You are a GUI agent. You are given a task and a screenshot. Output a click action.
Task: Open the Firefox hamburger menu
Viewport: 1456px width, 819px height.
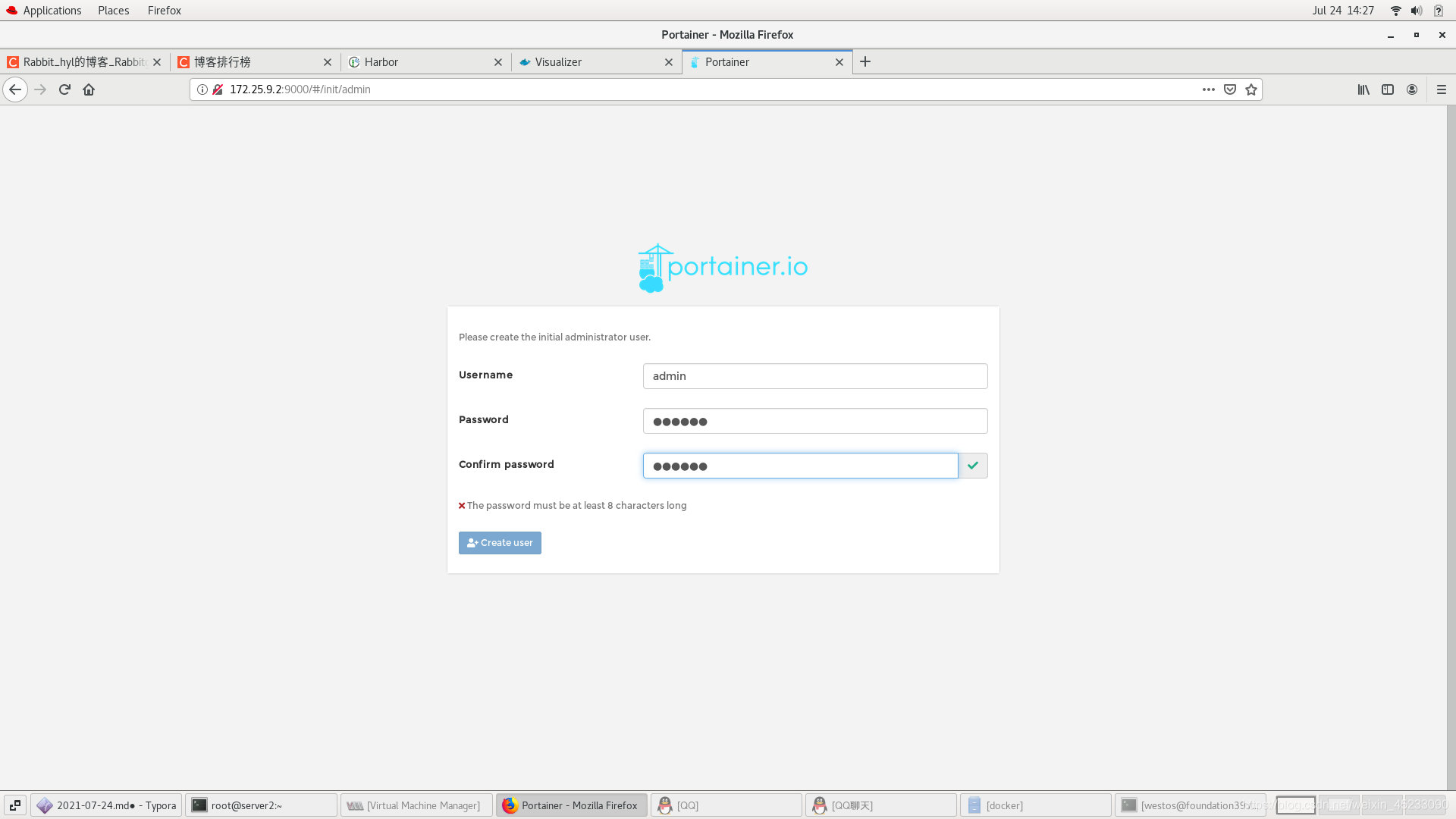pyautogui.click(x=1442, y=89)
